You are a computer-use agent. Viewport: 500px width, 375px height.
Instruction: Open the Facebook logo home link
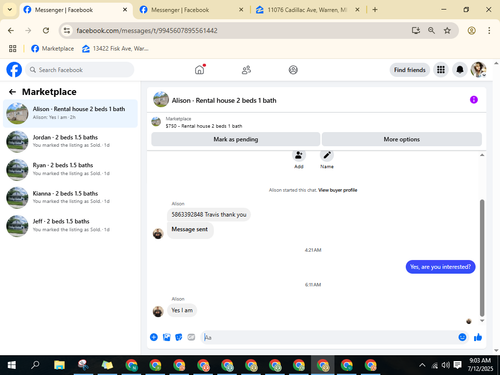(14, 70)
